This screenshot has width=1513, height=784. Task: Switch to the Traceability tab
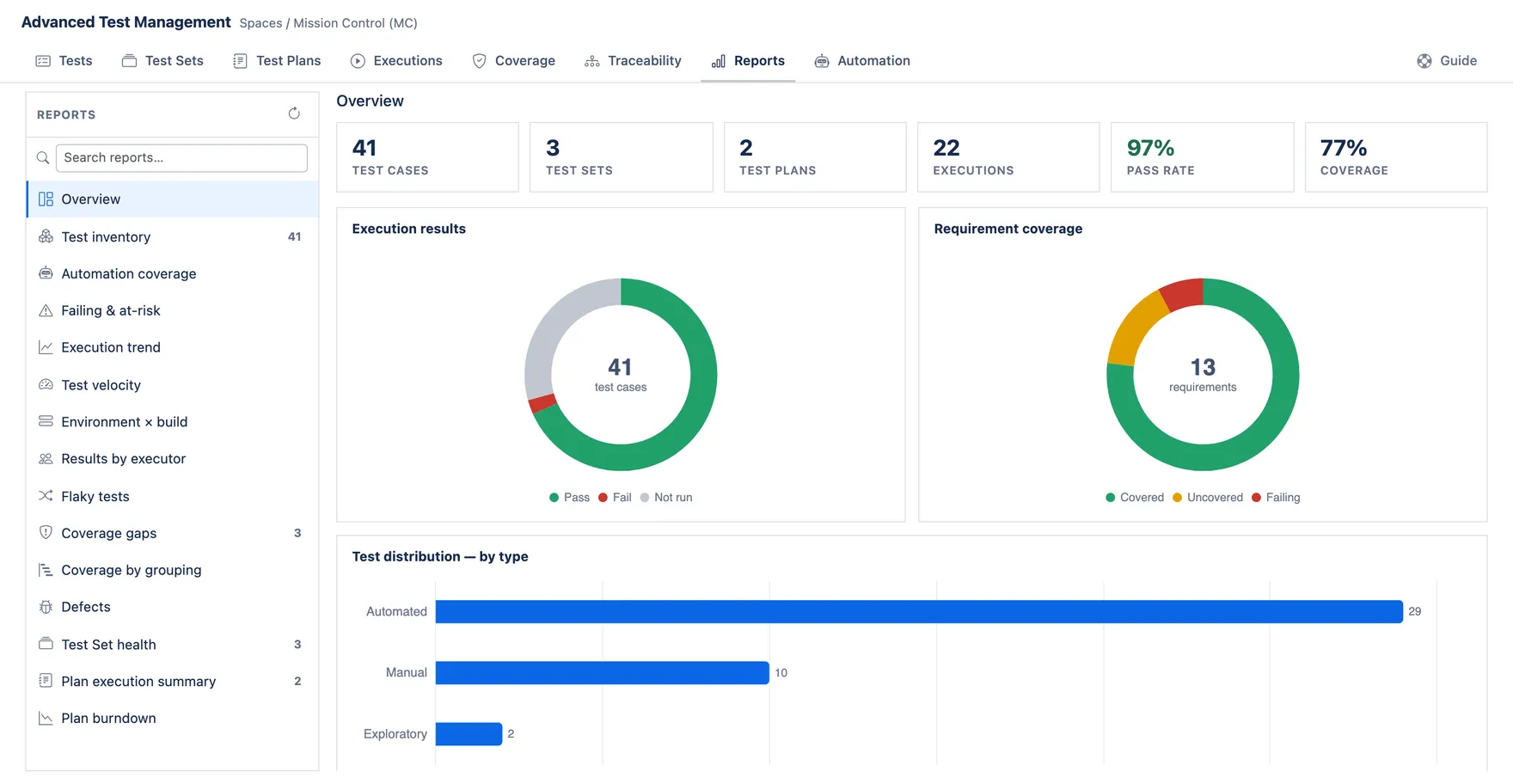pyautogui.click(x=633, y=61)
